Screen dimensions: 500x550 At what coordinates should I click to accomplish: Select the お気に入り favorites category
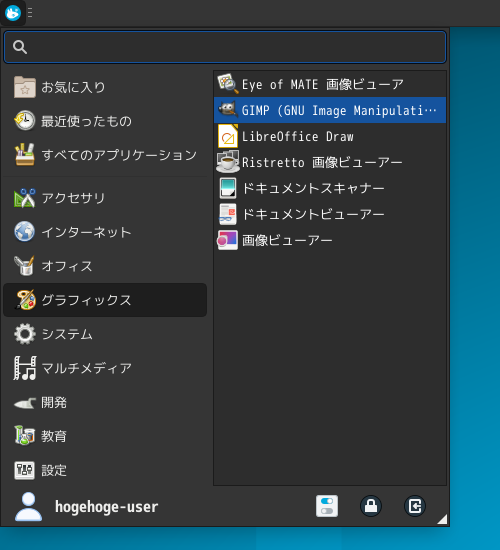click(105, 87)
